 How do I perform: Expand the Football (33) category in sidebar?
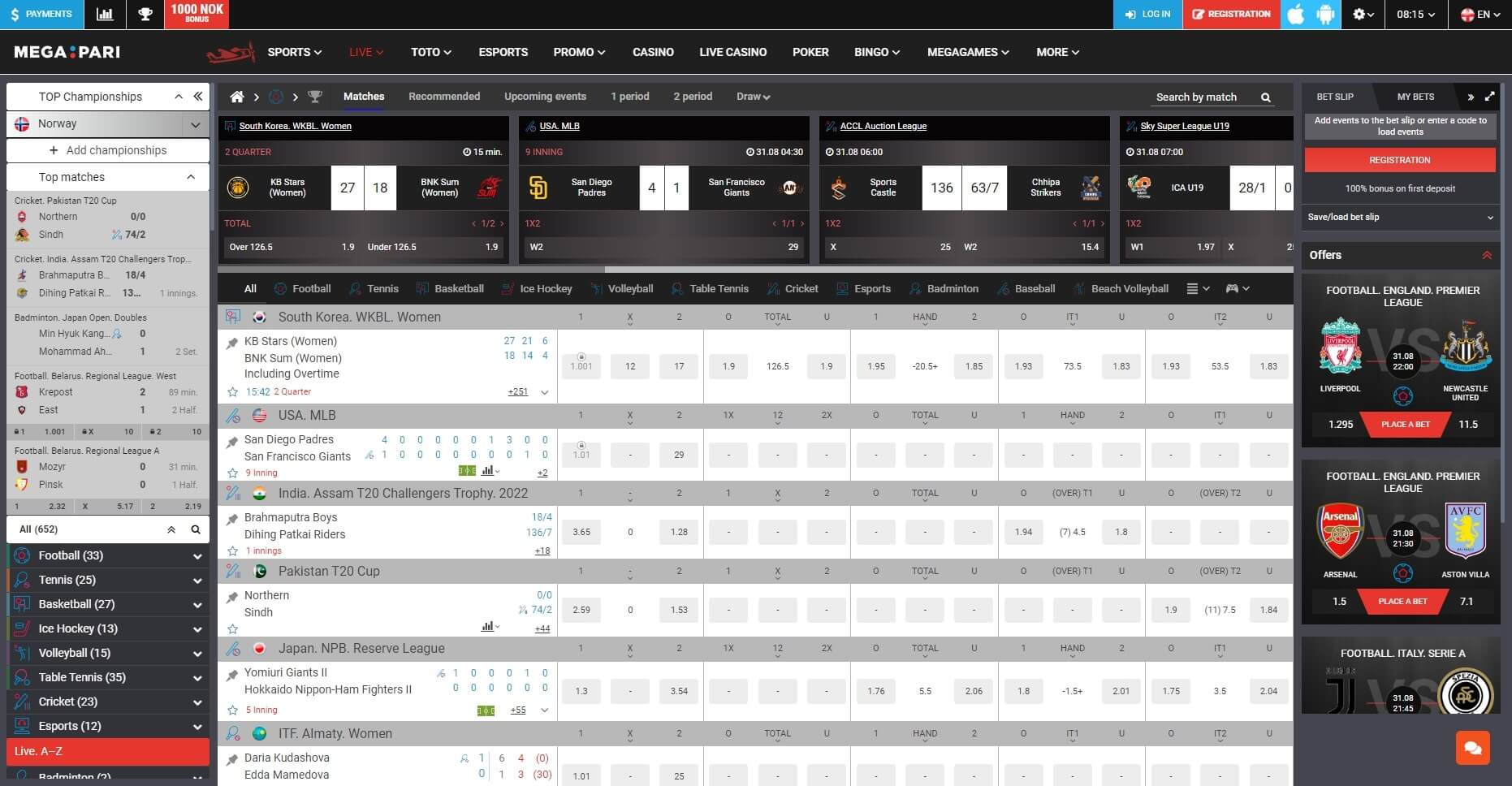[196, 555]
